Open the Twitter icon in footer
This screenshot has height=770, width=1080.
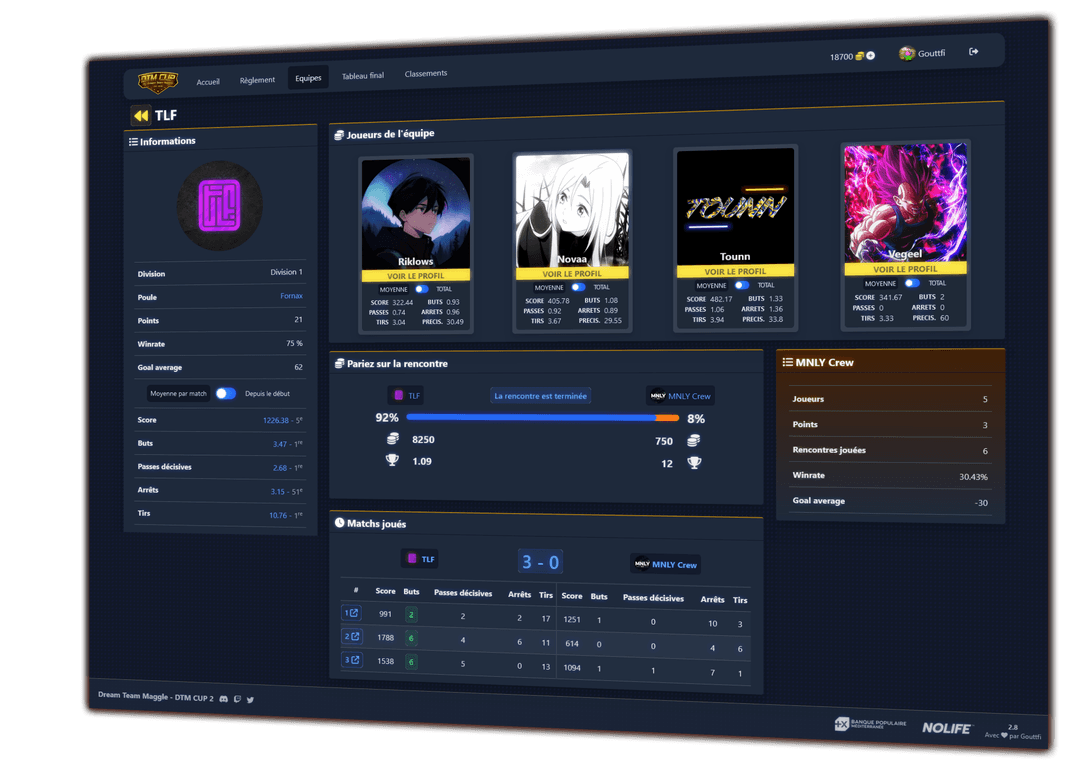250,699
